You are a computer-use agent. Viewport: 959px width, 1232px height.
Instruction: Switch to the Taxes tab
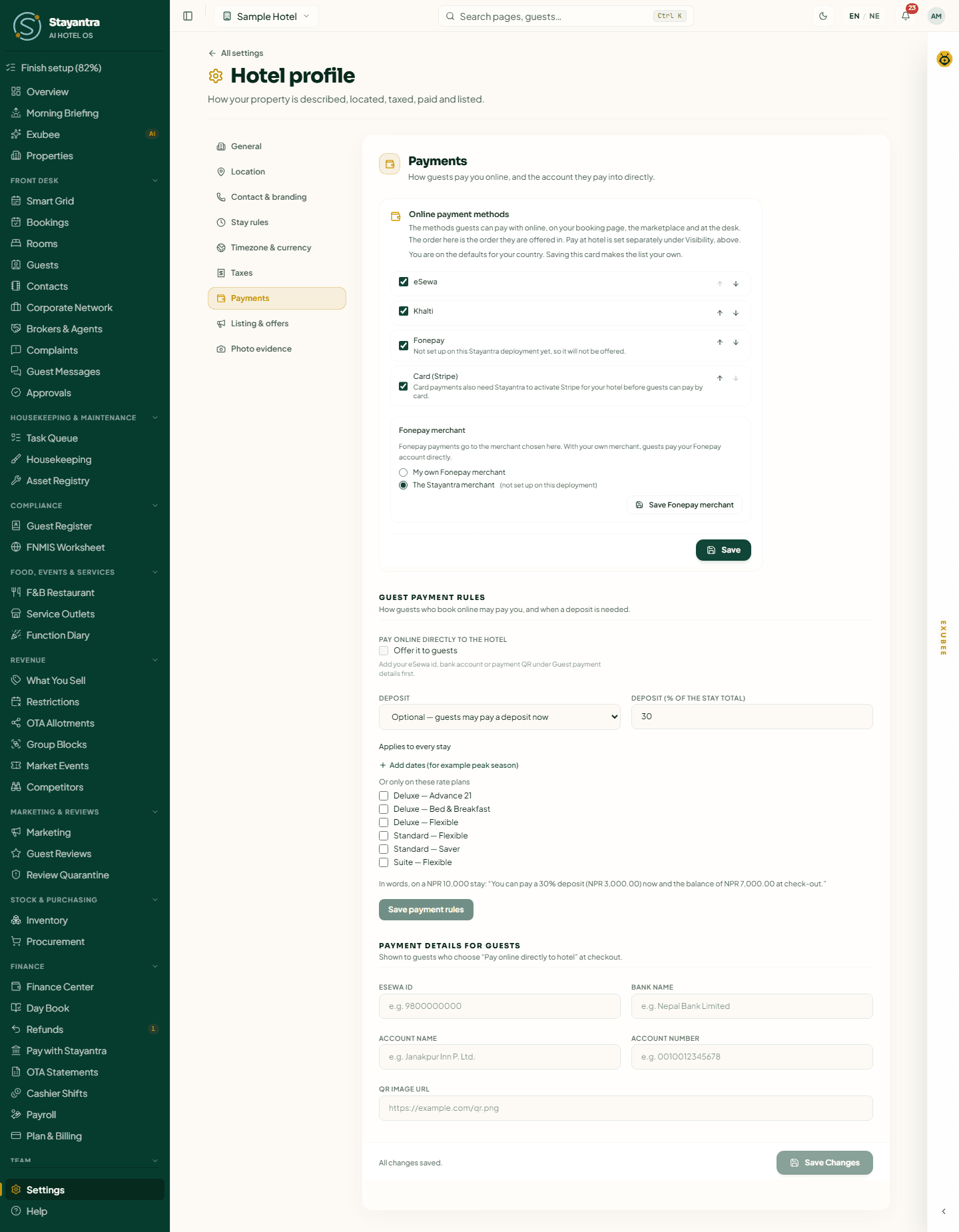tap(277, 273)
